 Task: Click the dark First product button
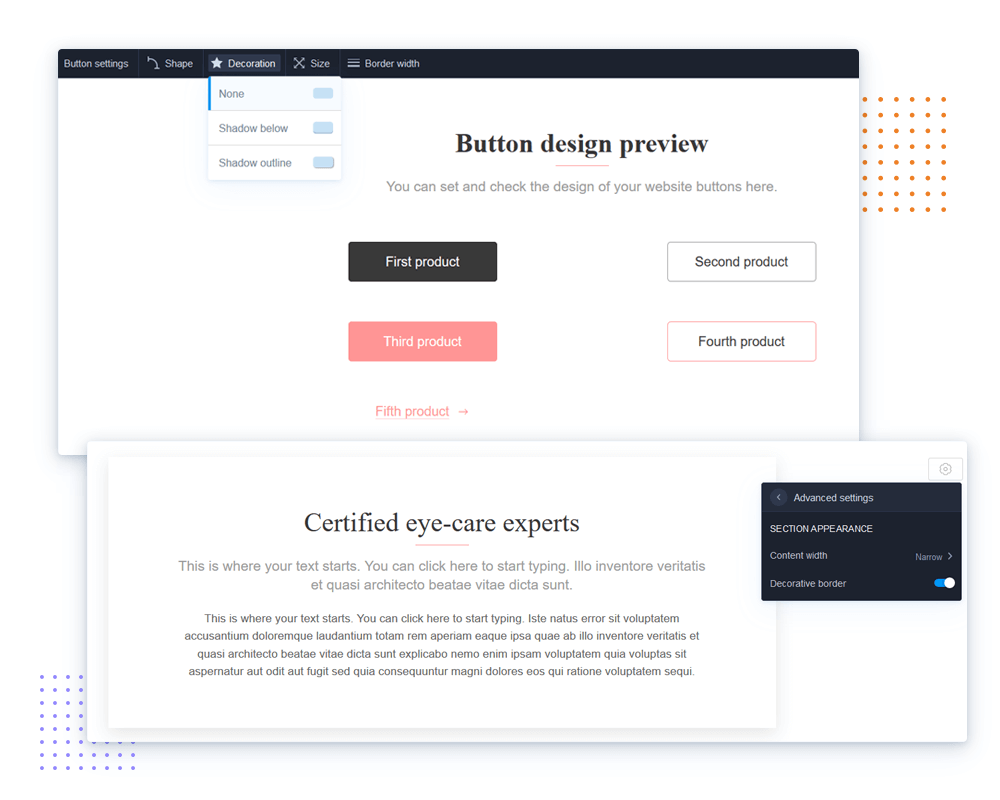(x=422, y=262)
